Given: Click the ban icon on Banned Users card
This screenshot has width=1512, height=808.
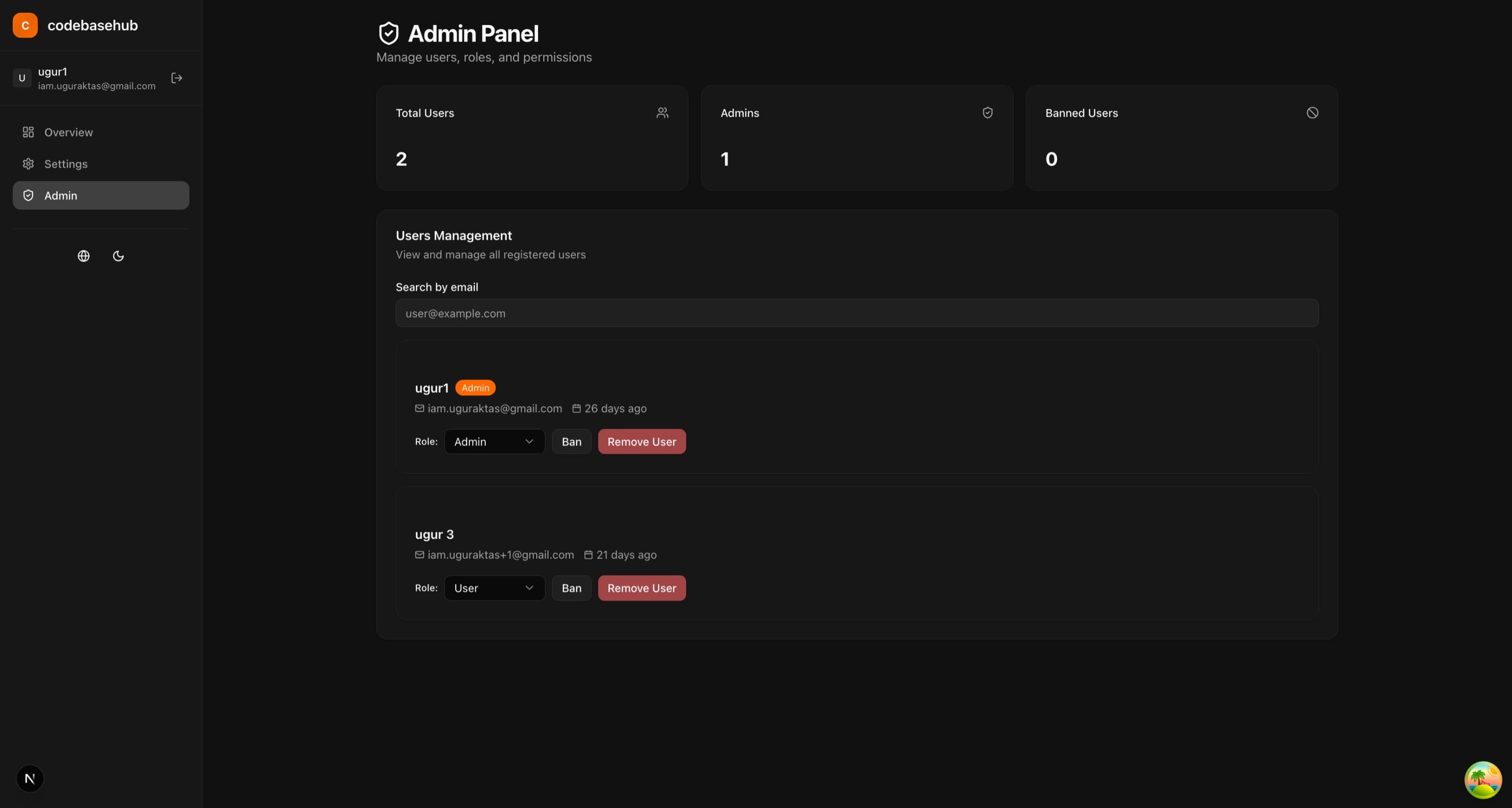Looking at the screenshot, I should 1312,113.
